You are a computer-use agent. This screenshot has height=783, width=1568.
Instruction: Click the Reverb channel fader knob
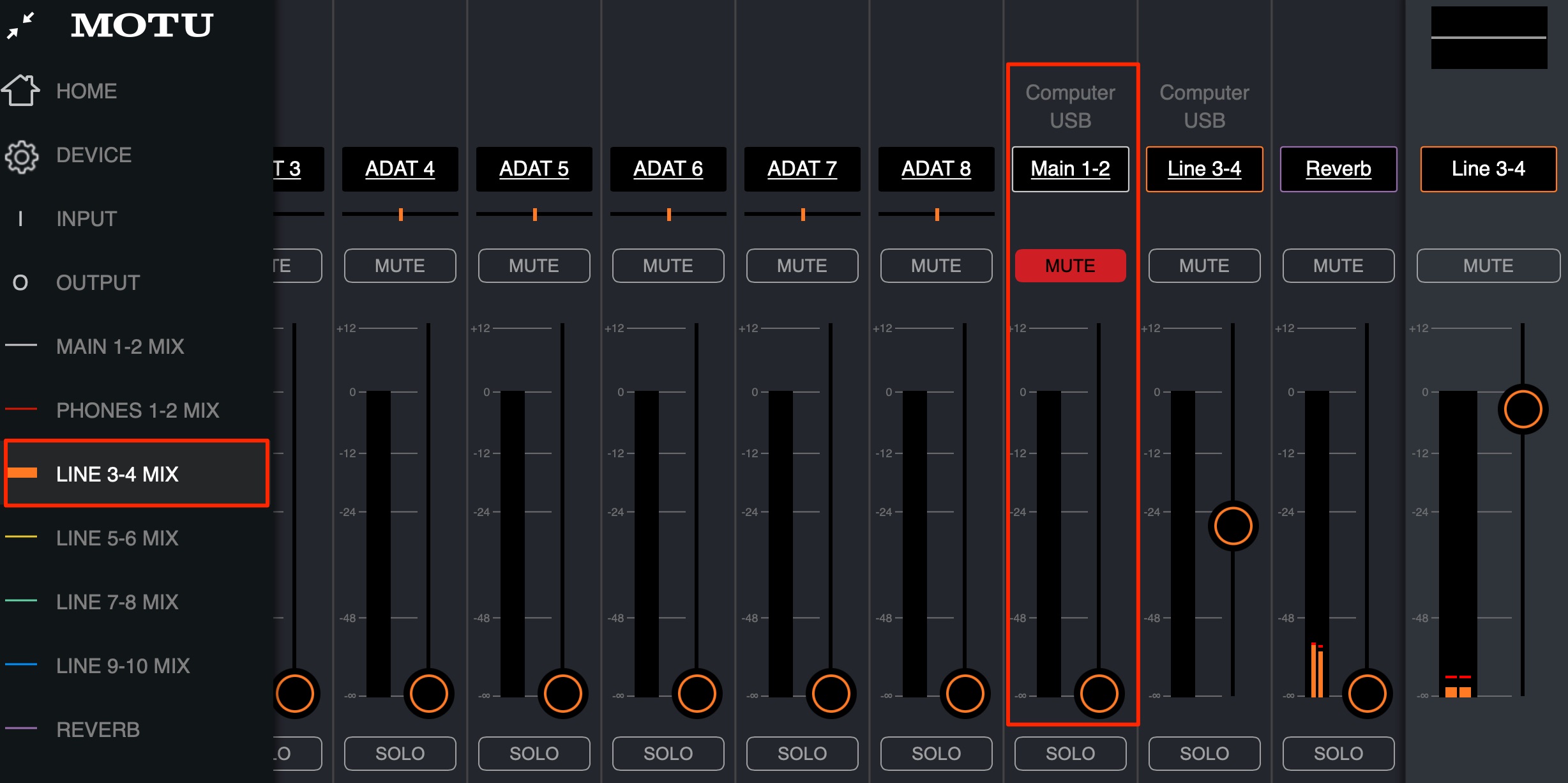[1367, 694]
